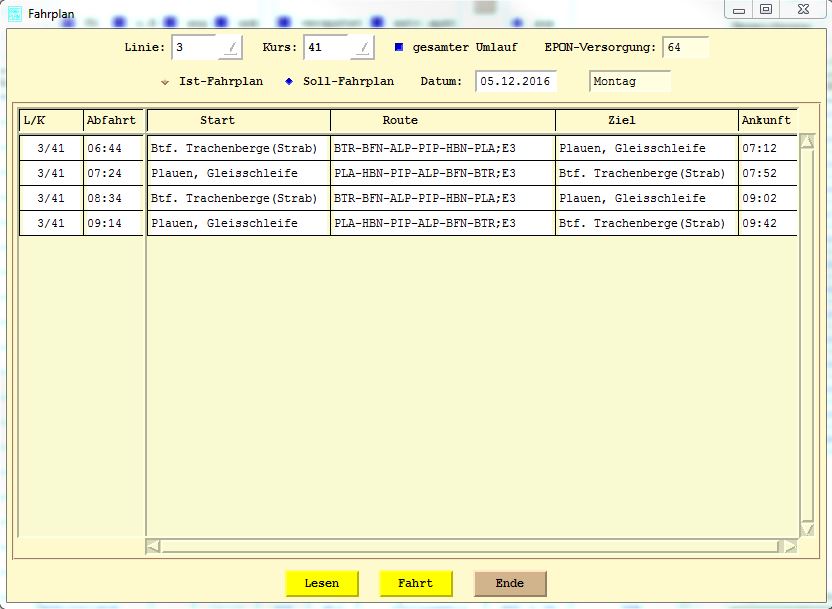Click the left arrow of horizontal scrollbar
The height and width of the screenshot is (609, 832).
pyautogui.click(x=153, y=546)
